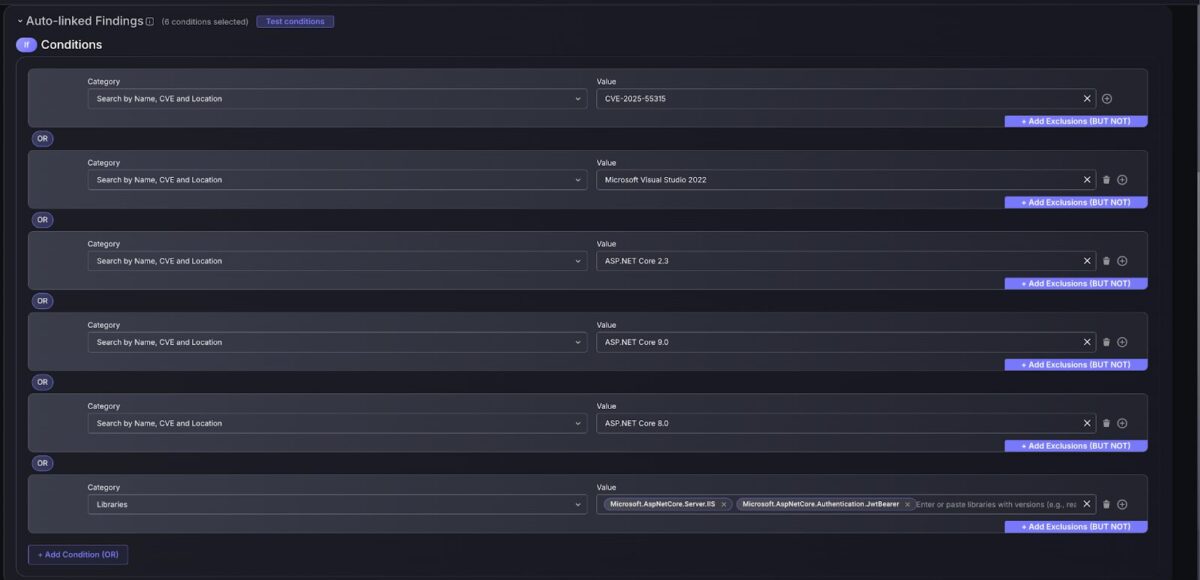Screen dimensions: 1200x580
Task: Click the plus circle next to ASP.NET Core 9.0
Action: (1122, 342)
